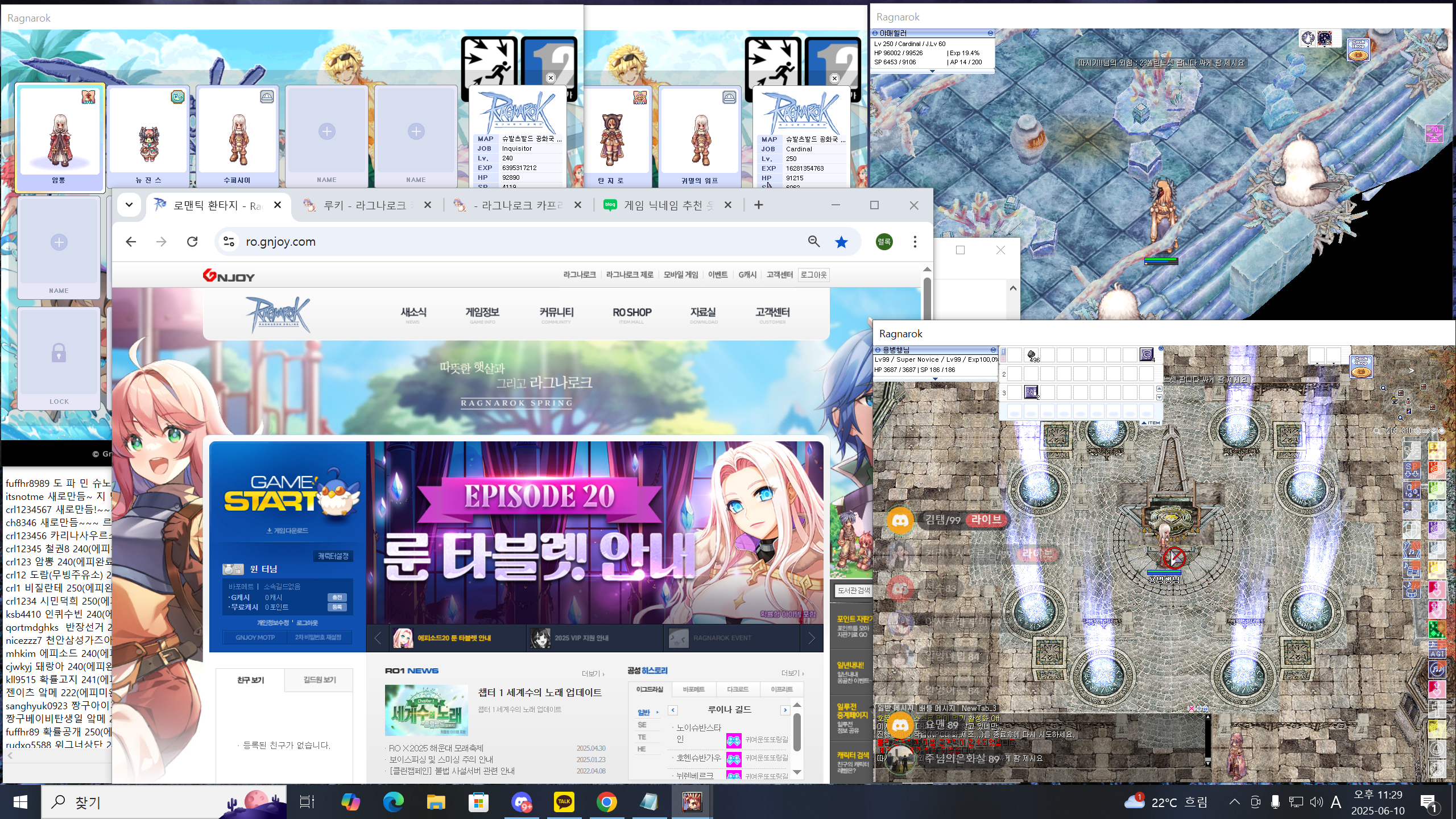The width and height of the screenshot is (1456, 819).
Task: Select 뉴진스 character slot
Action: click(x=148, y=136)
